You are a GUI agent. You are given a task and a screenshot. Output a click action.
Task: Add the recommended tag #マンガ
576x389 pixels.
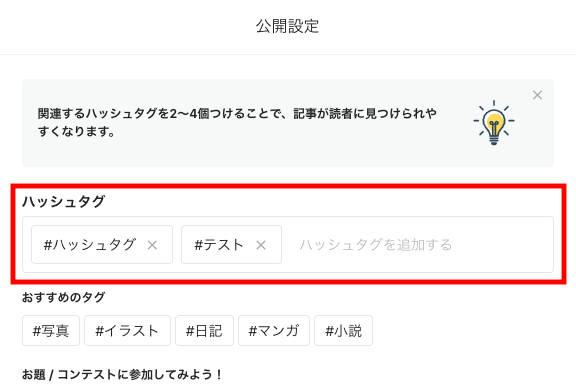pos(274,331)
